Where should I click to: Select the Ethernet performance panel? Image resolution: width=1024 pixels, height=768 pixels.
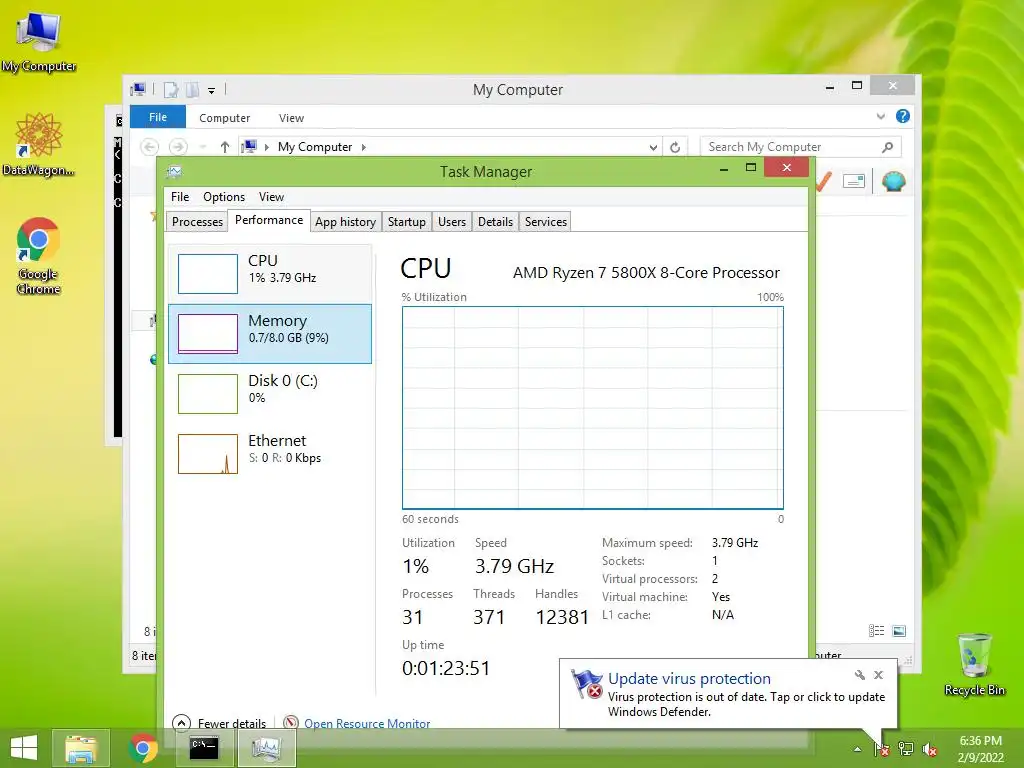point(270,453)
